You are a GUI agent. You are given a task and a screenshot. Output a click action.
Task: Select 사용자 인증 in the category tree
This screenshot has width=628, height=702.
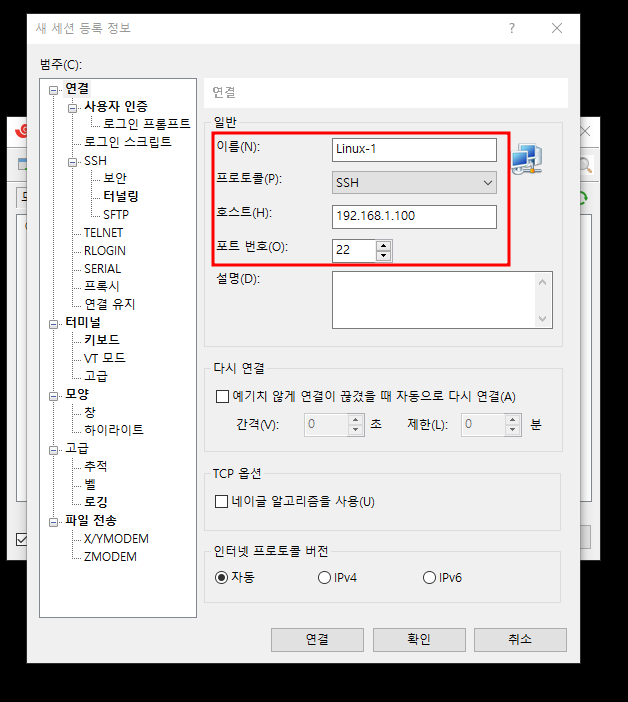coord(115,107)
